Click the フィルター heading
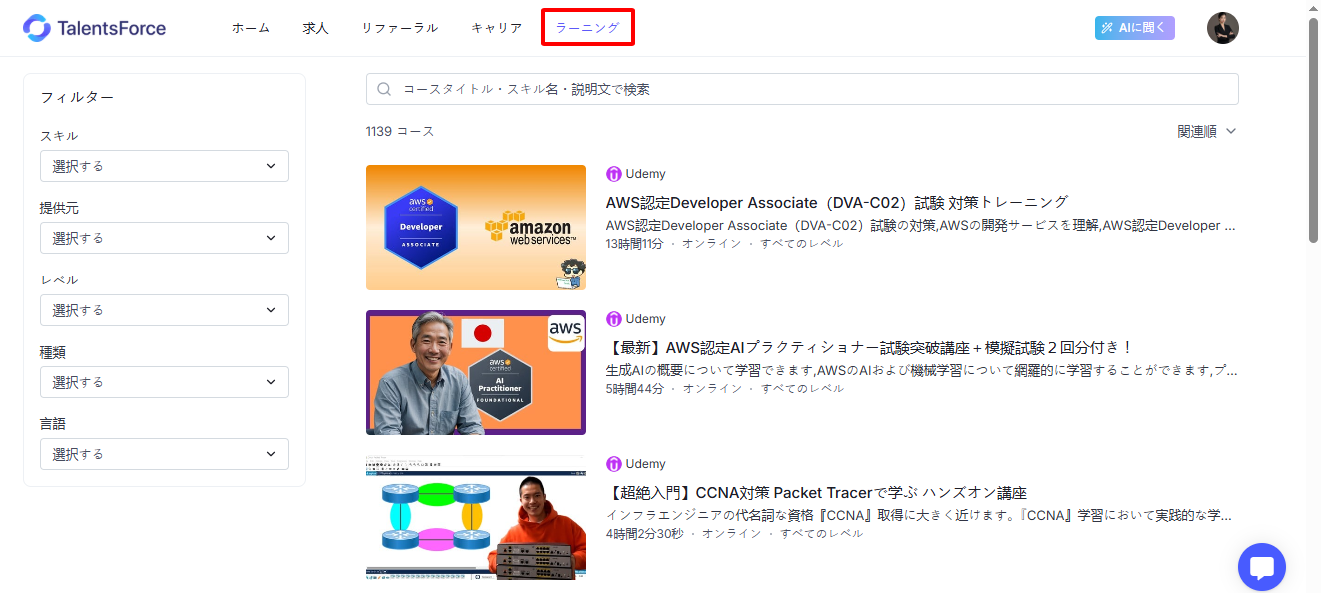 [x=77, y=97]
